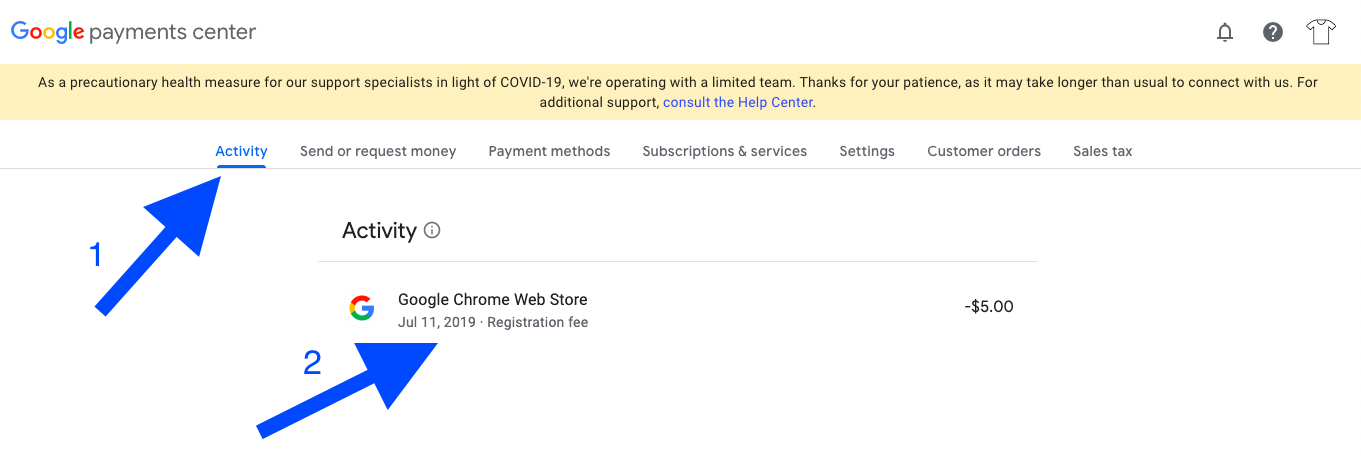Follow the consult the Help Center link

pyautogui.click(x=738, y=103)
